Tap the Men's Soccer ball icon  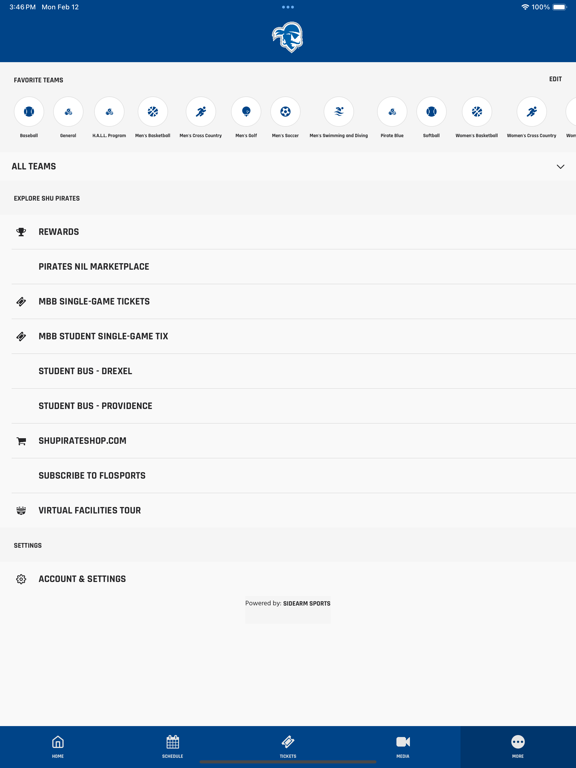pyautogui.click(x=286, y=112)
